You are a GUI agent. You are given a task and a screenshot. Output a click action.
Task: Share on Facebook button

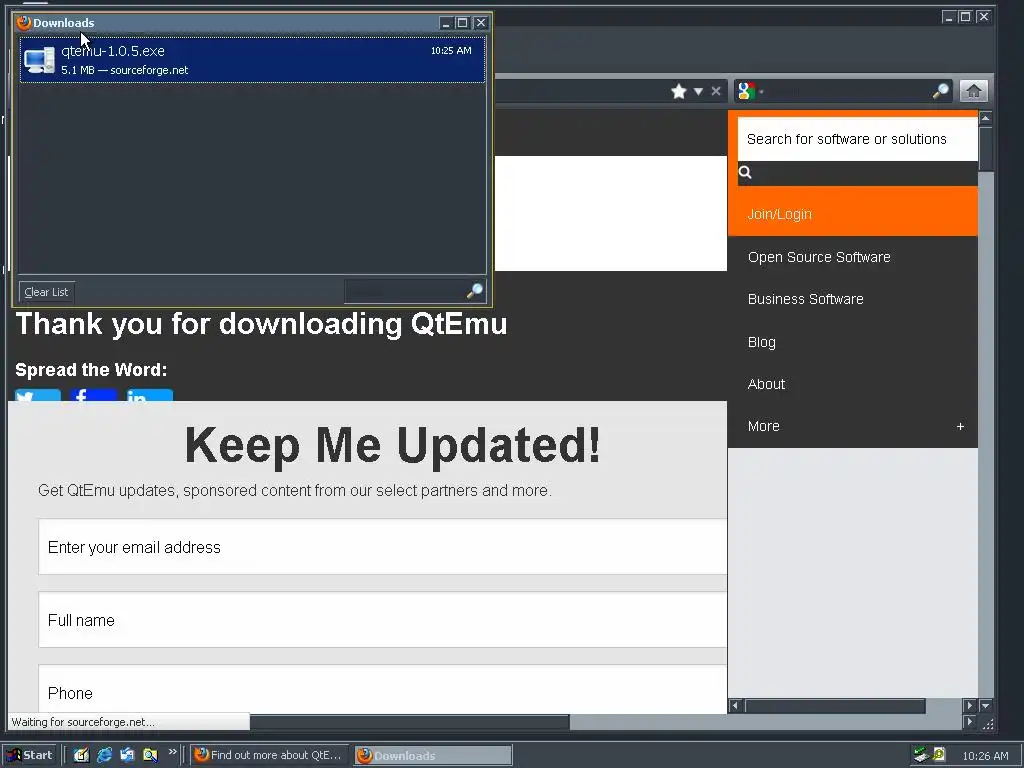pos(94,395)
